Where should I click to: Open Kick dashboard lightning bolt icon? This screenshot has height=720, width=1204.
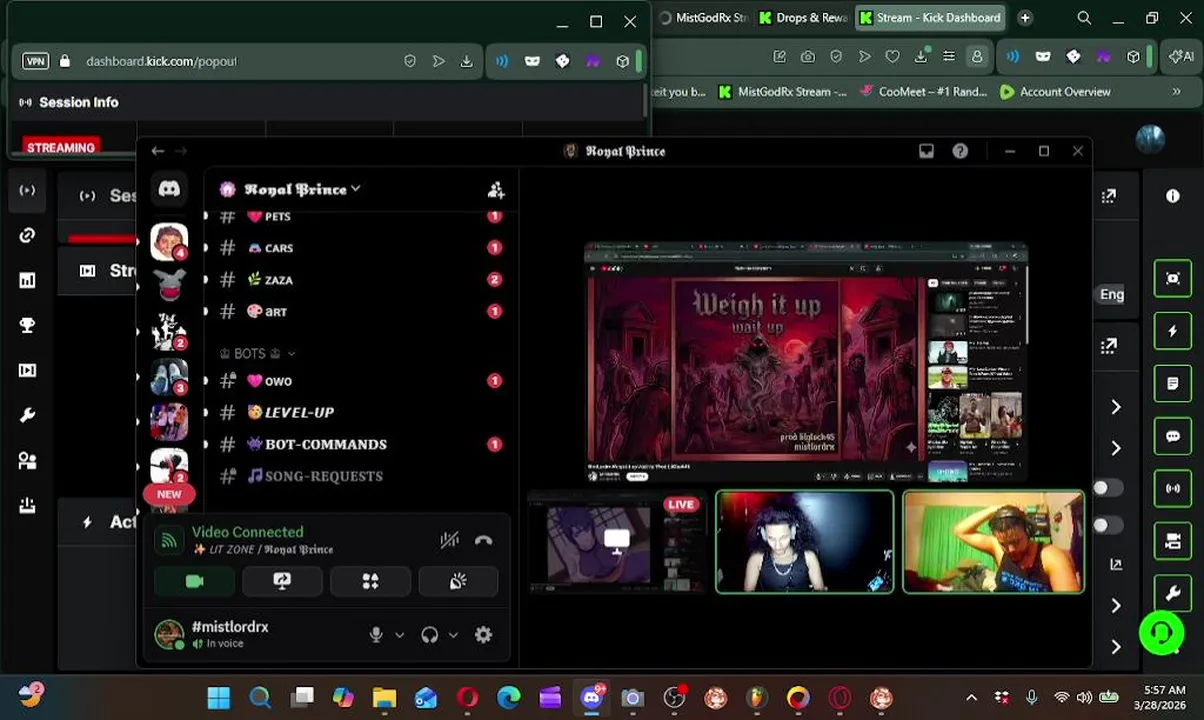point(1173,331)
